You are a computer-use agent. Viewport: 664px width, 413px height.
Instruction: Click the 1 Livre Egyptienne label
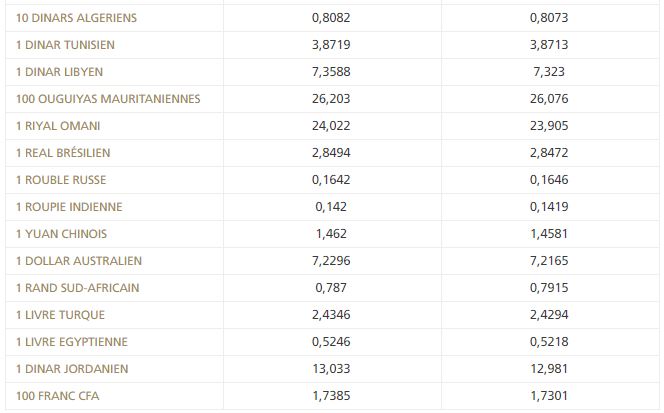(72, 342)
